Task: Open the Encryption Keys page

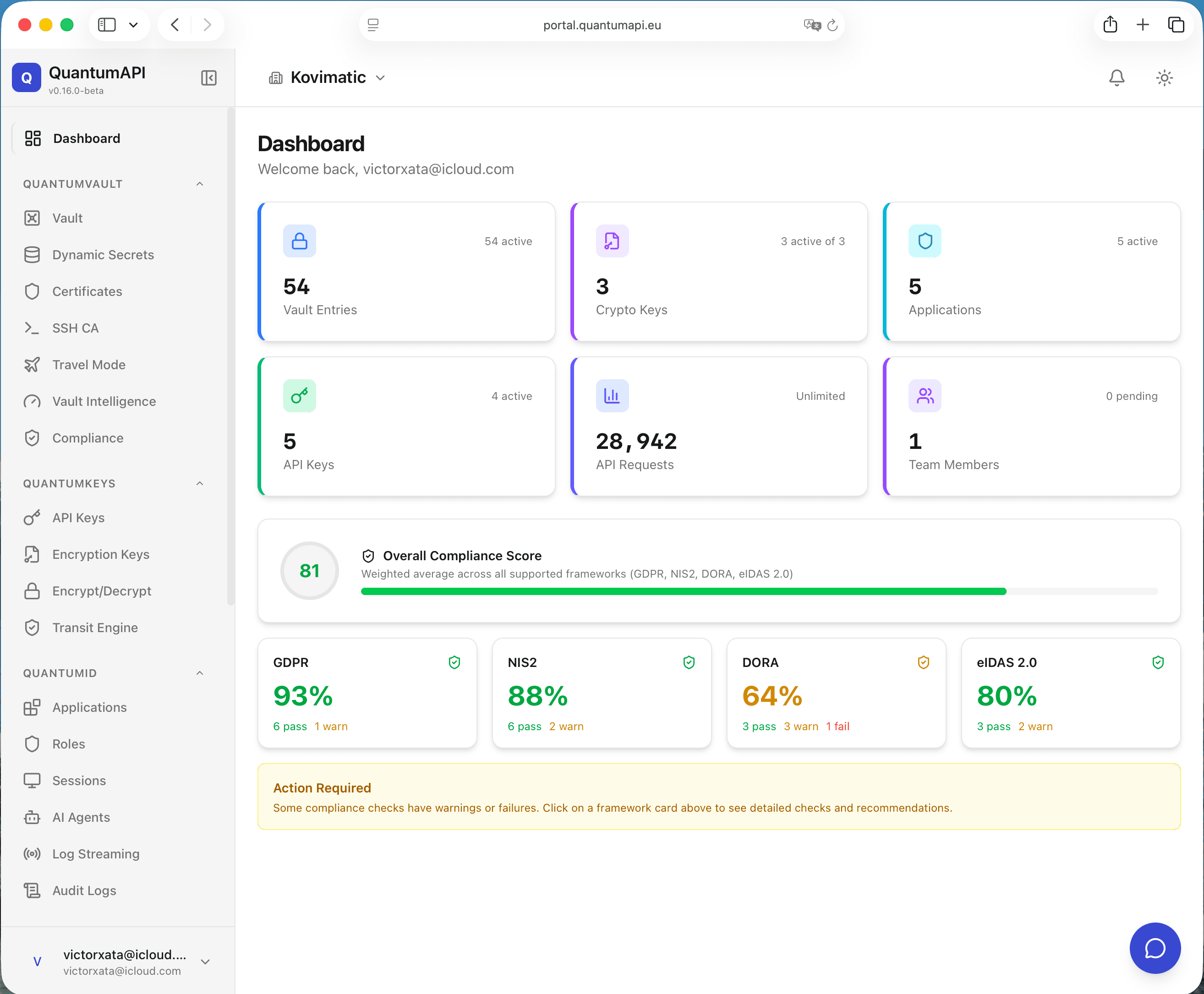Action: tap(100, 554)
